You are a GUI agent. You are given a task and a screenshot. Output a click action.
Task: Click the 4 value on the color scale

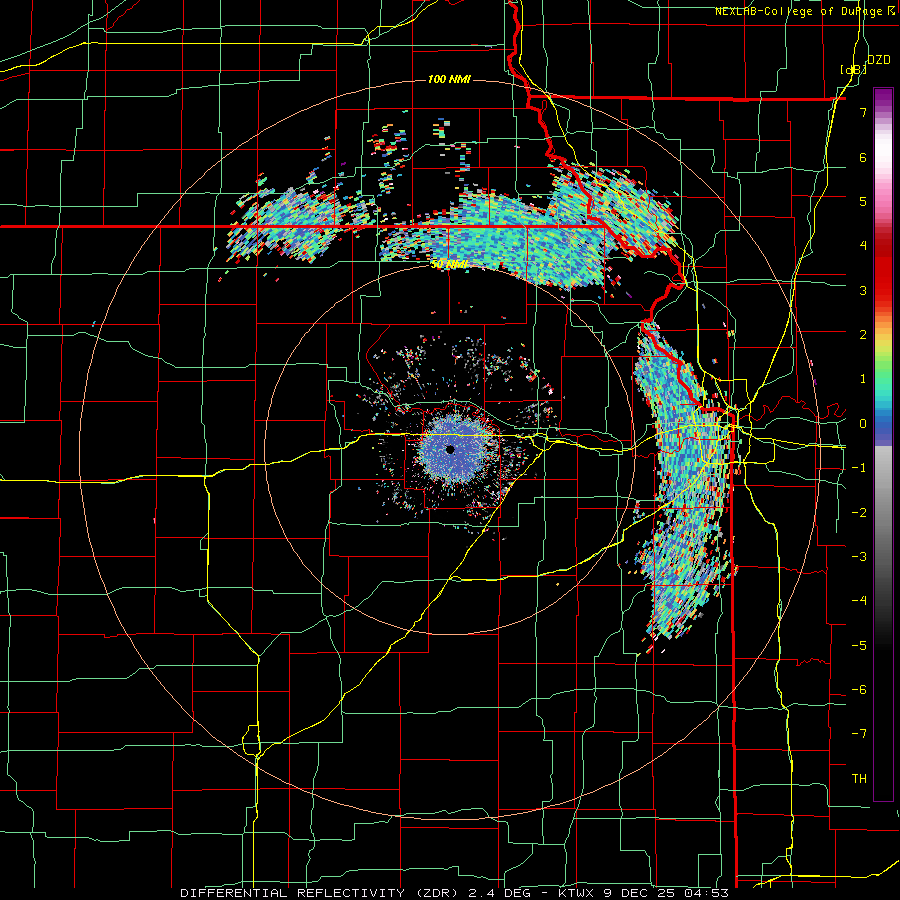tap(863, 246)
